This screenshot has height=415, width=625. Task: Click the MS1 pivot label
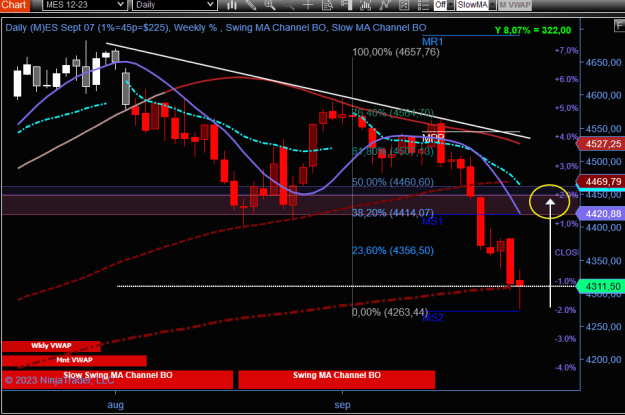pyautogui.click(x=432, y=221)
